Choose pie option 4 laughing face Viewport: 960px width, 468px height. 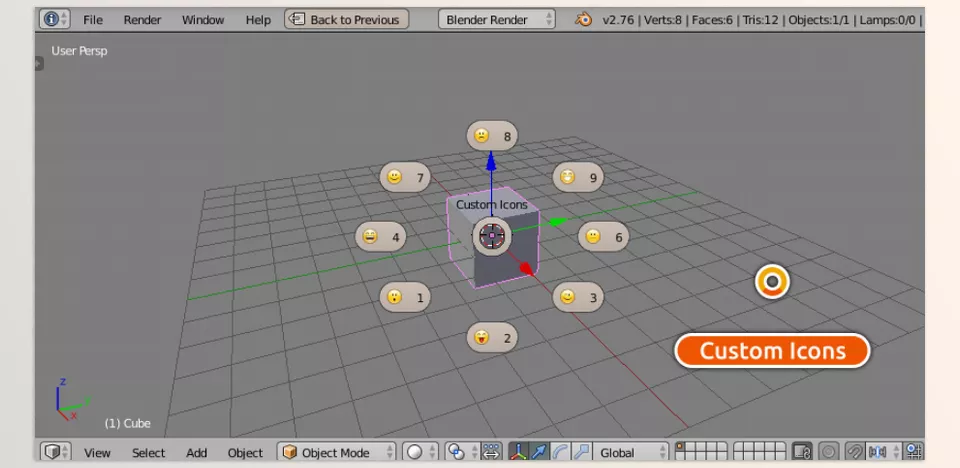pyautogui.click(x=380, y=236)
